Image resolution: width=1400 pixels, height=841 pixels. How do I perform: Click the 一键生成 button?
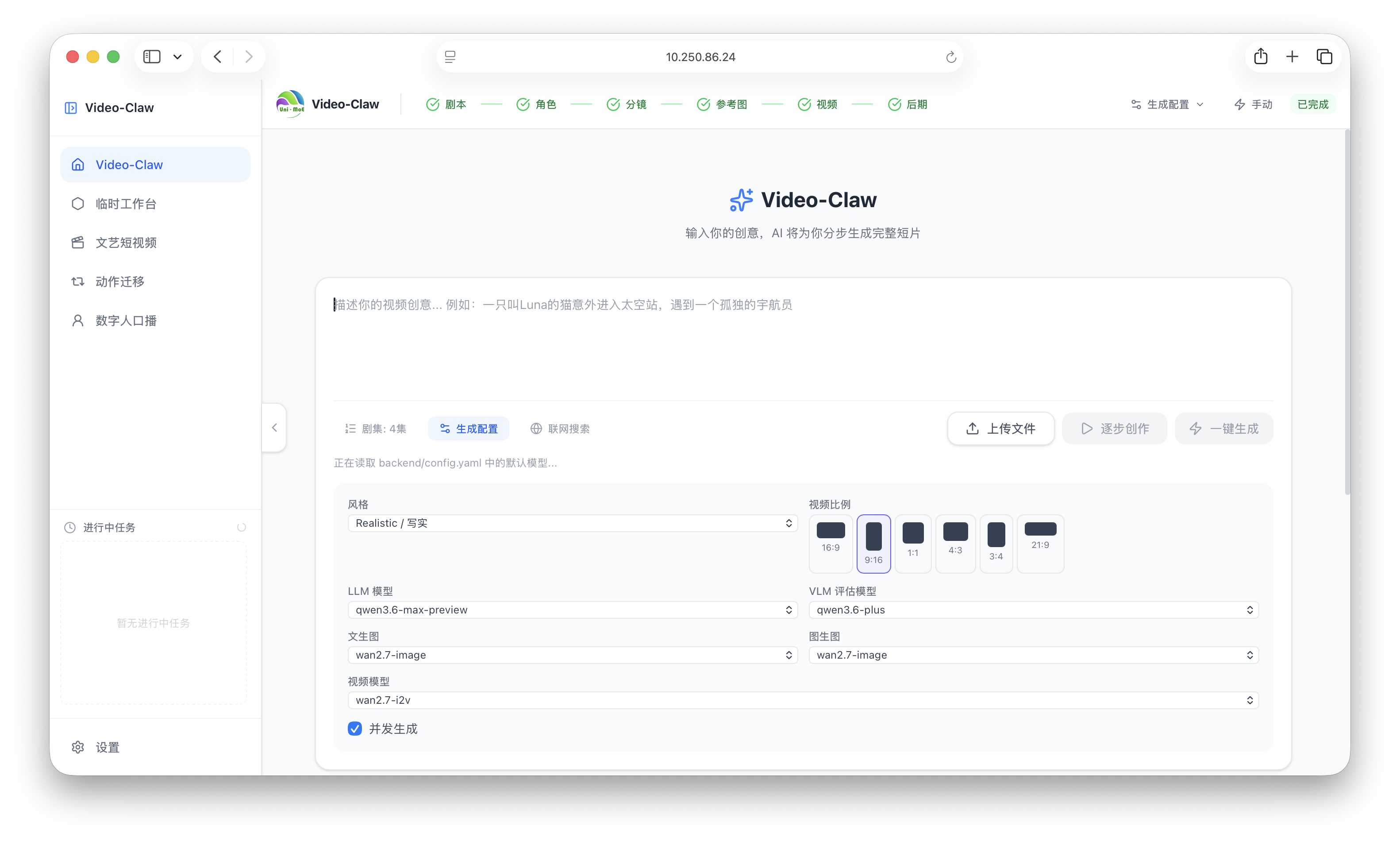1224,428
